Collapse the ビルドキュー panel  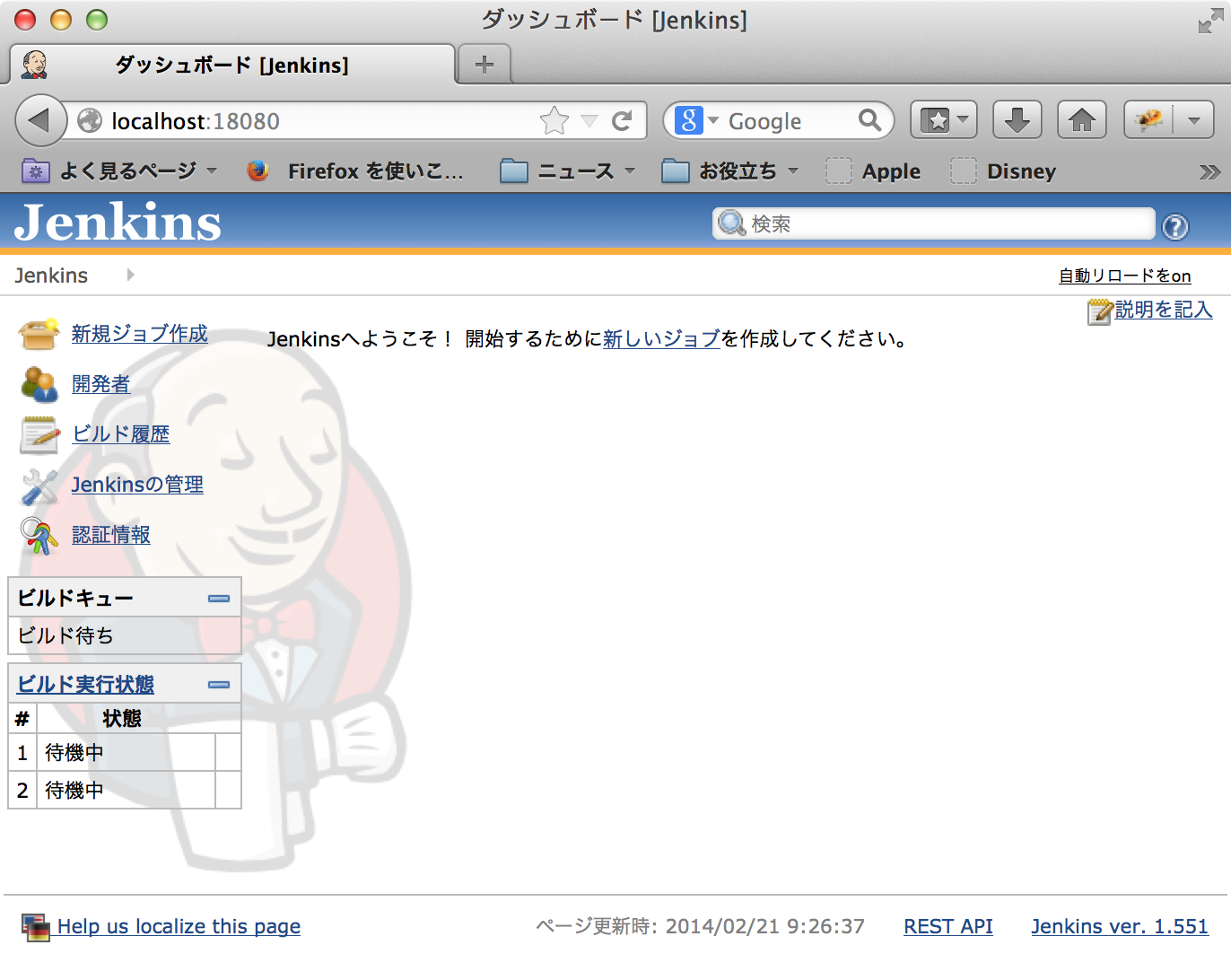[219, 599]
